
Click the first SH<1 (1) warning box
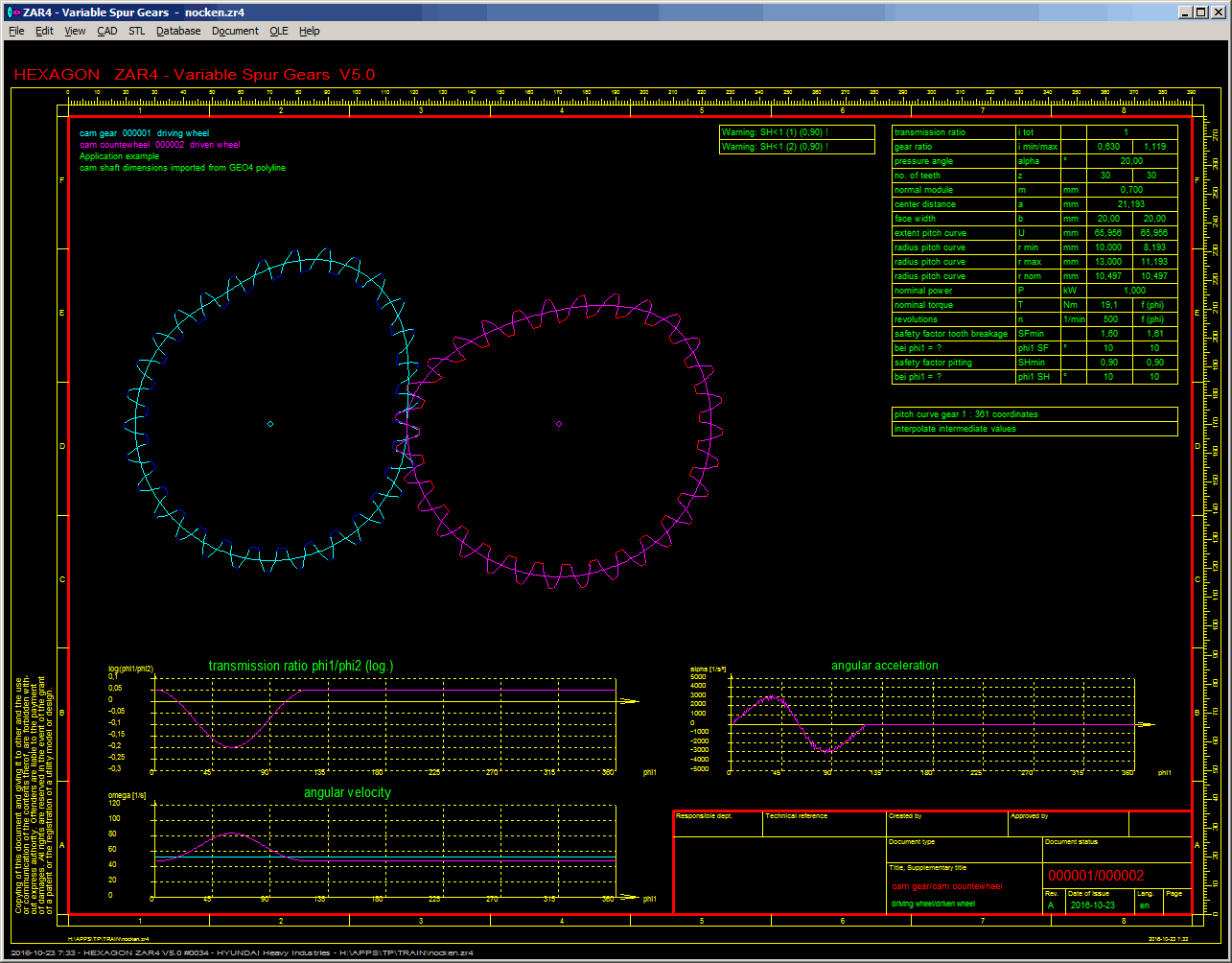[797, 132]
